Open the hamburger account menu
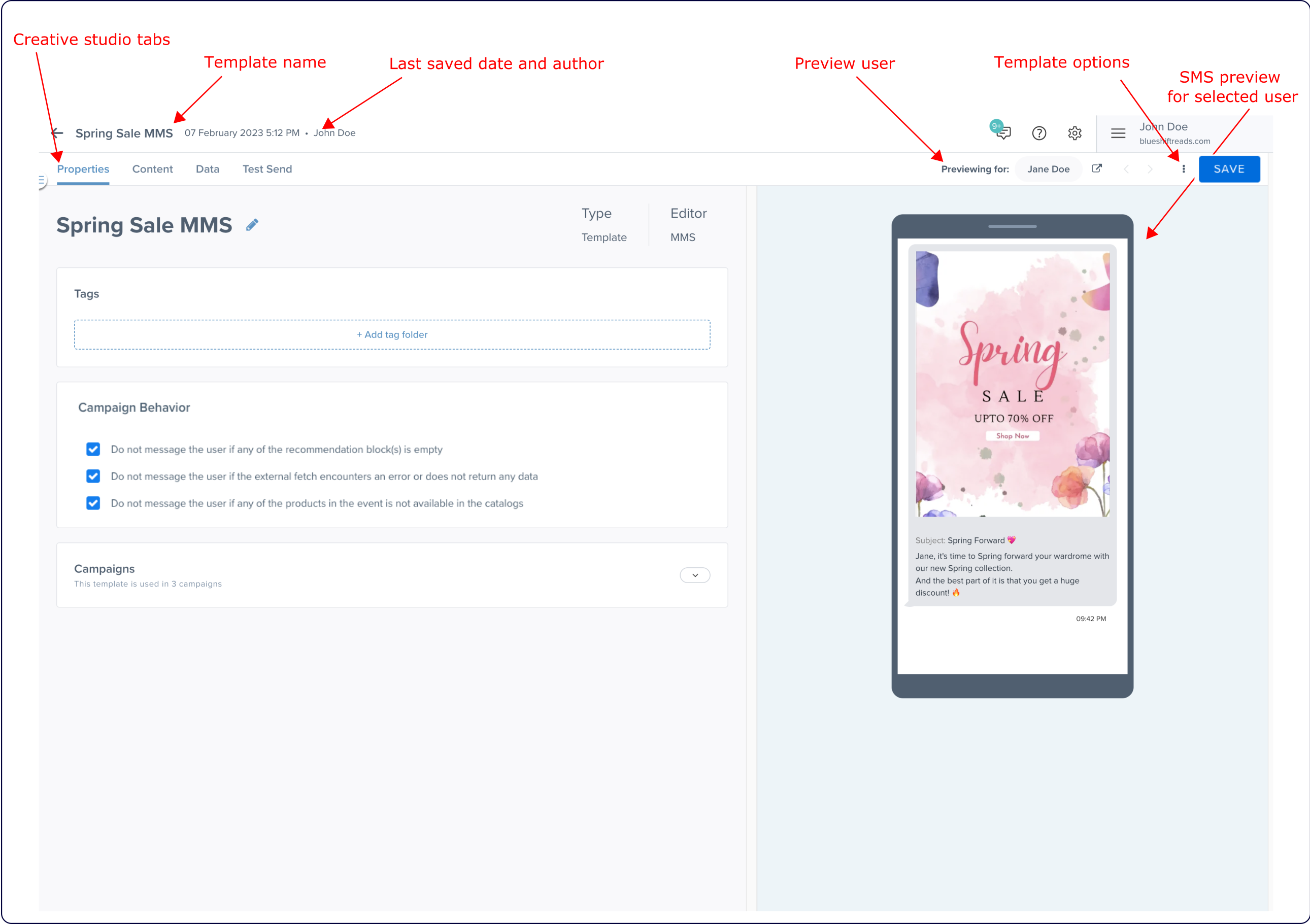The width and height of the screenshot is (1310, 924). click(x=1118, y=133)
